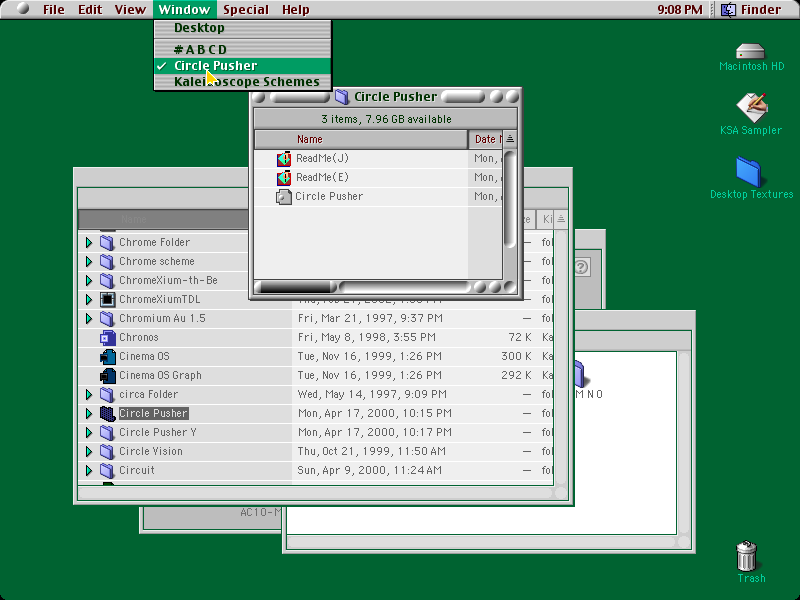Image resolution: width=800 pixels, height=600 pixels.
Task: Click the "3 items, 7.96 GB available" status text
Action: point(386,119)
